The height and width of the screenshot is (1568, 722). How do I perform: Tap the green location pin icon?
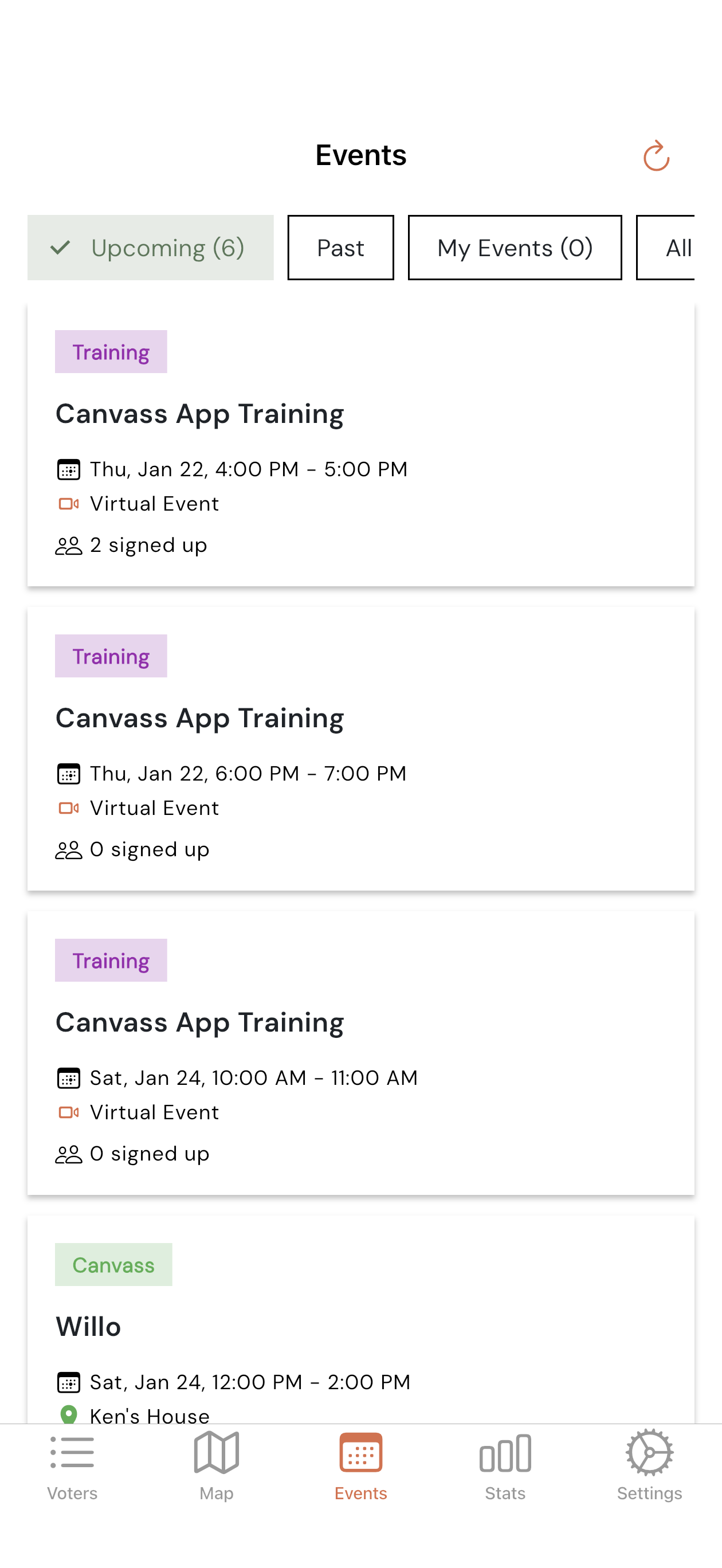(x=69, y=1414)
